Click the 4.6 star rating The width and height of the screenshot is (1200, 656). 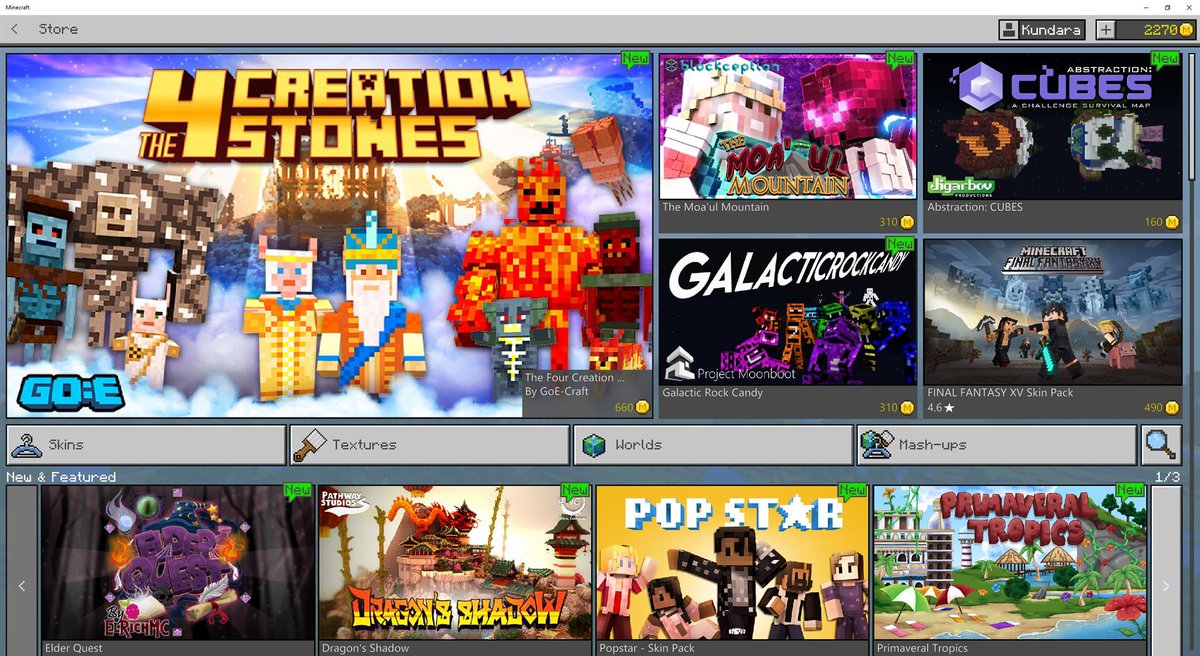[x=941, y=408]
